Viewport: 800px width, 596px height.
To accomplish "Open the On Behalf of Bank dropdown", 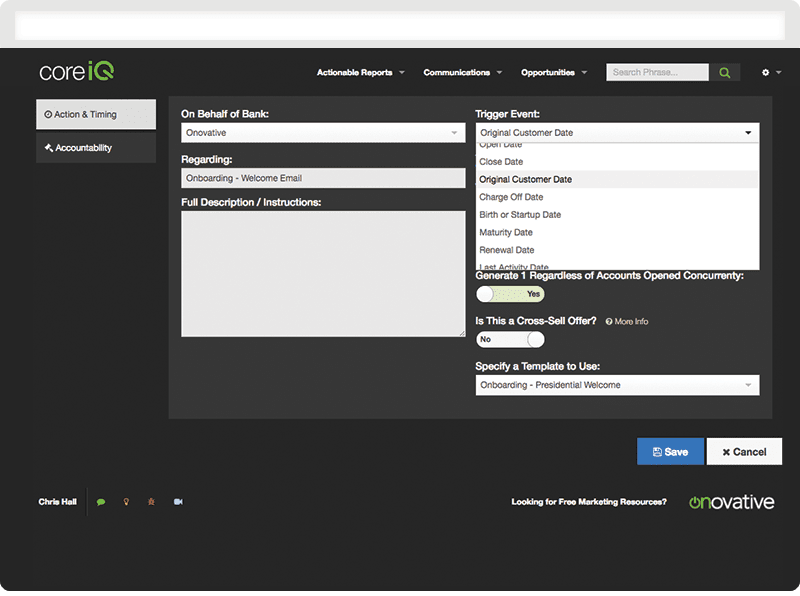I will point(323,133).
